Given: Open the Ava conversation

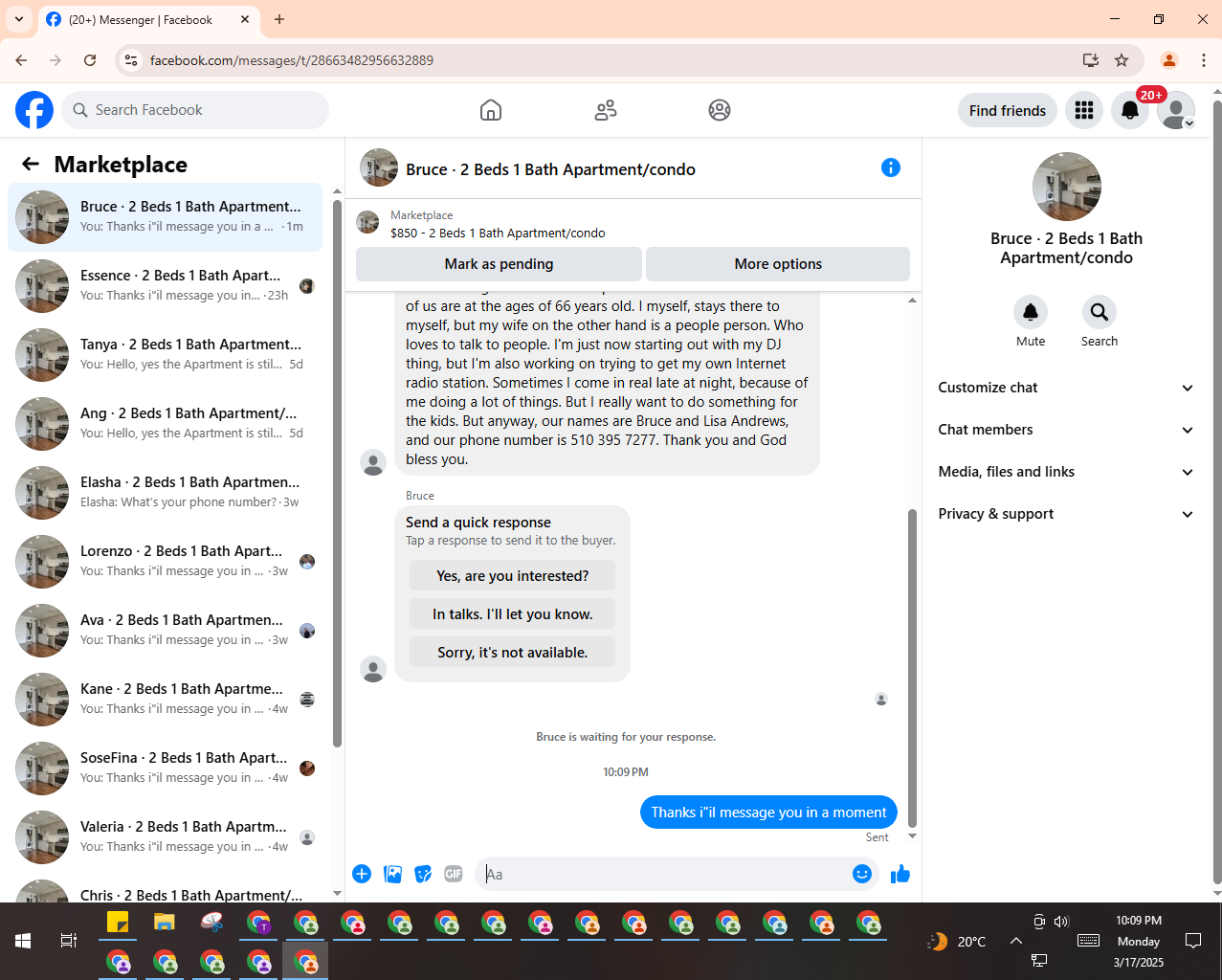Looking at the screenshot, I should pos(165,631).
